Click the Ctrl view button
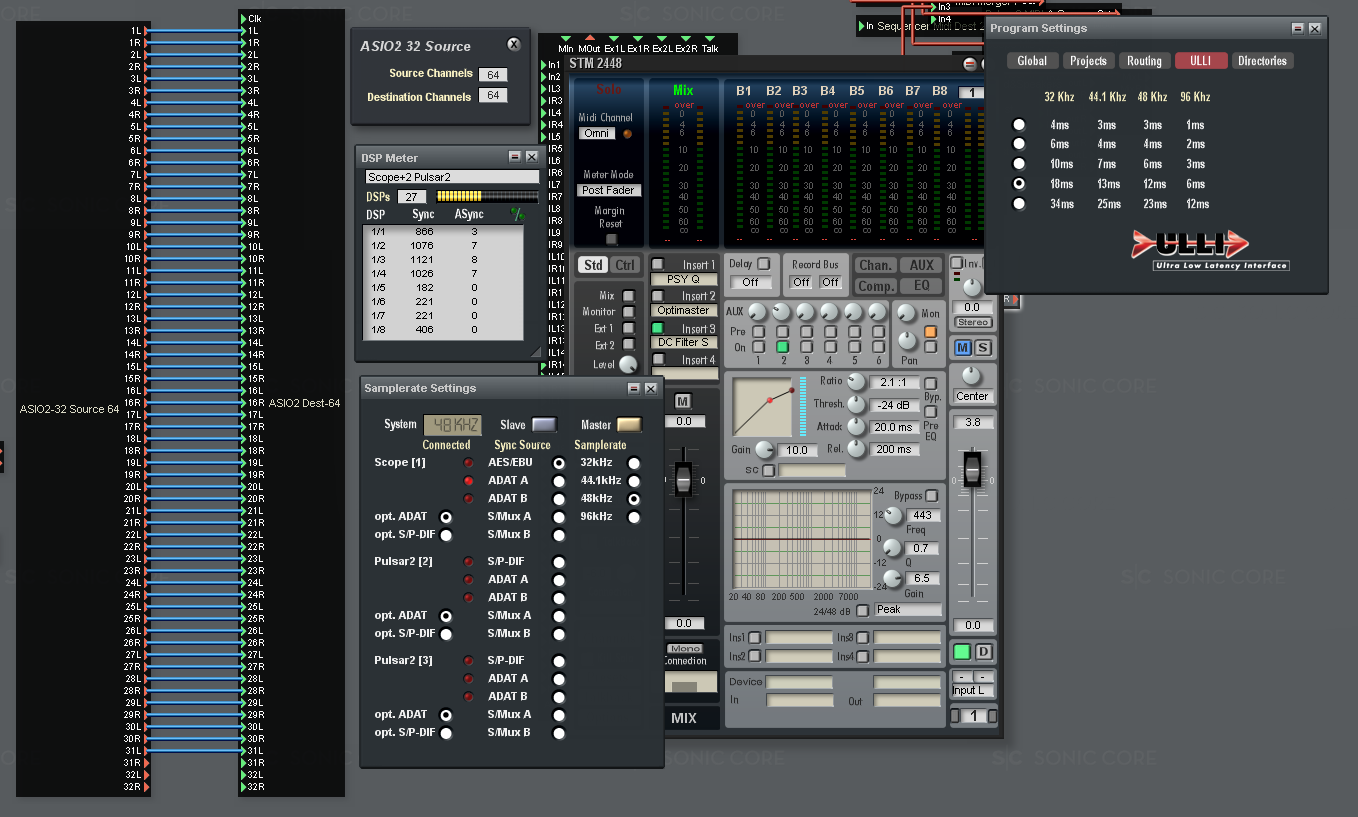1358x817 pixels. coord(625,265)
